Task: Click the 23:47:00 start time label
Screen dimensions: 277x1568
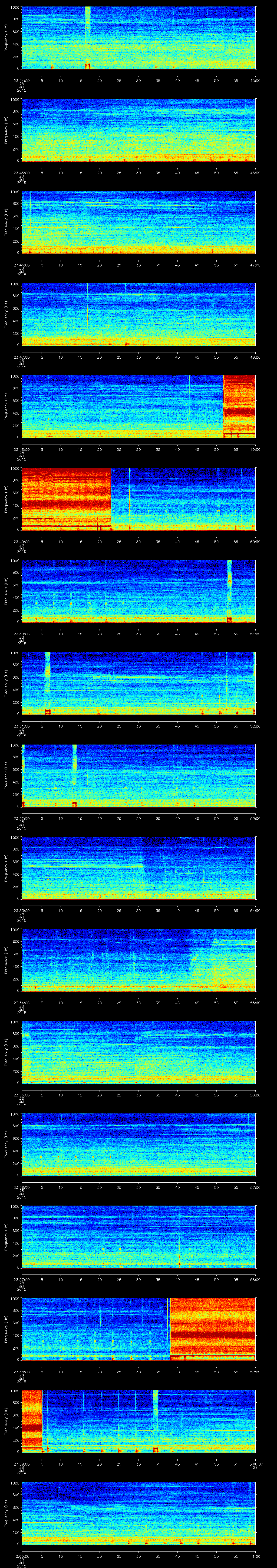Action: tap(21, 357)
